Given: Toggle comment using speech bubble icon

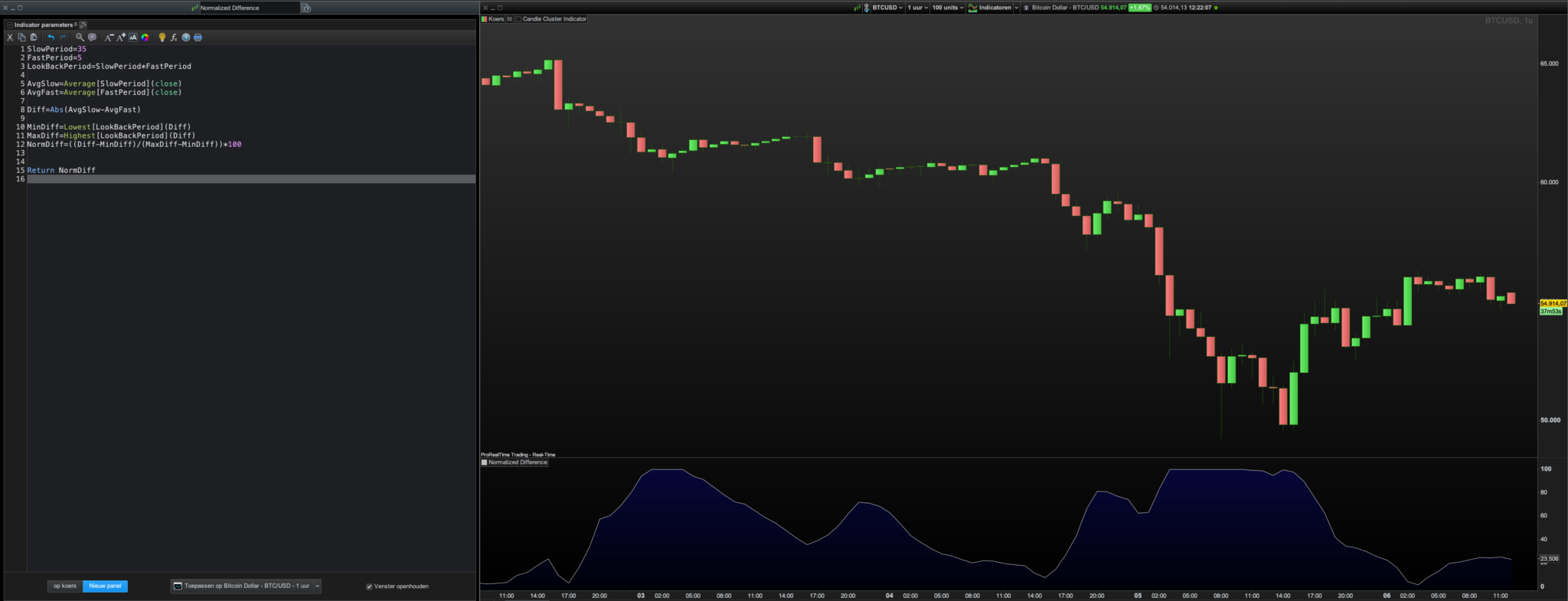Looking at the screenshot, I should tap(92, 37).
